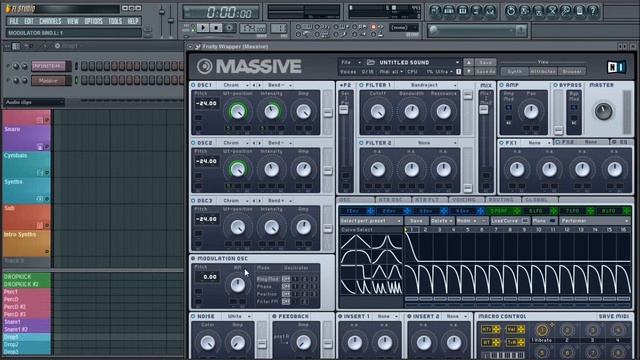The height and width of the screenshot is (360, 640).
Task: Click the green drag handle of 5 PERF
Action: tap(517, 211)
